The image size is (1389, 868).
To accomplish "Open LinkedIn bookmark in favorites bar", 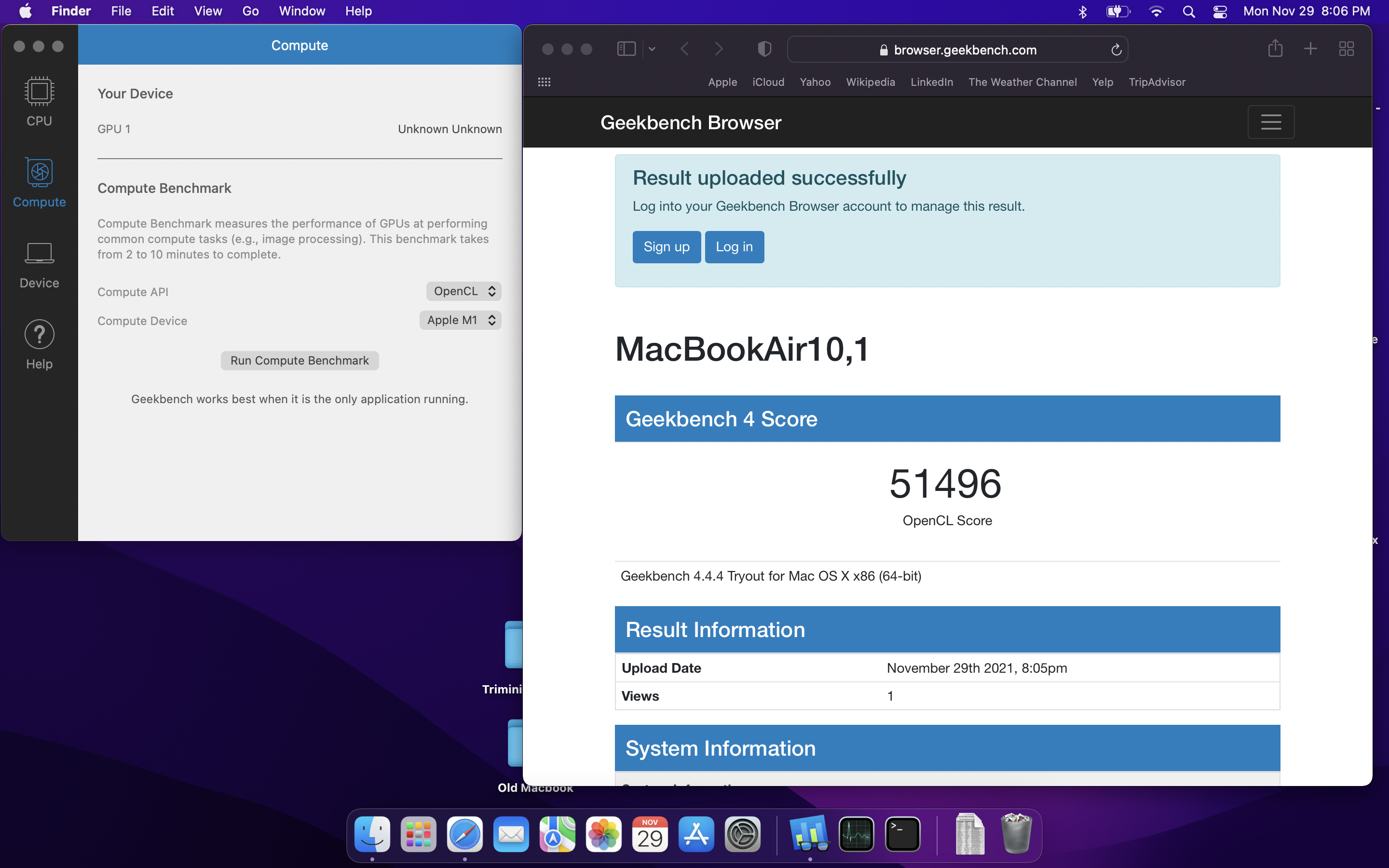I will [932, 82].
